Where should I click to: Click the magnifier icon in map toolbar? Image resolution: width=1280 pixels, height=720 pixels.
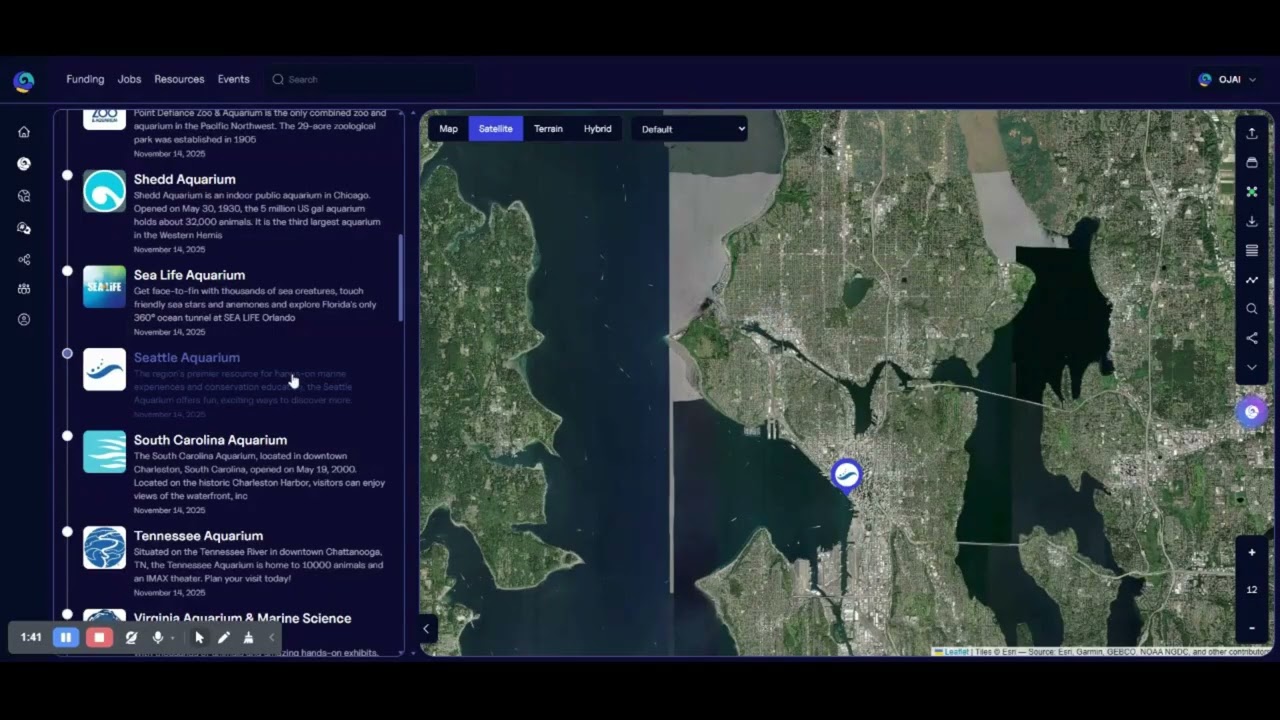[1251, 309]
